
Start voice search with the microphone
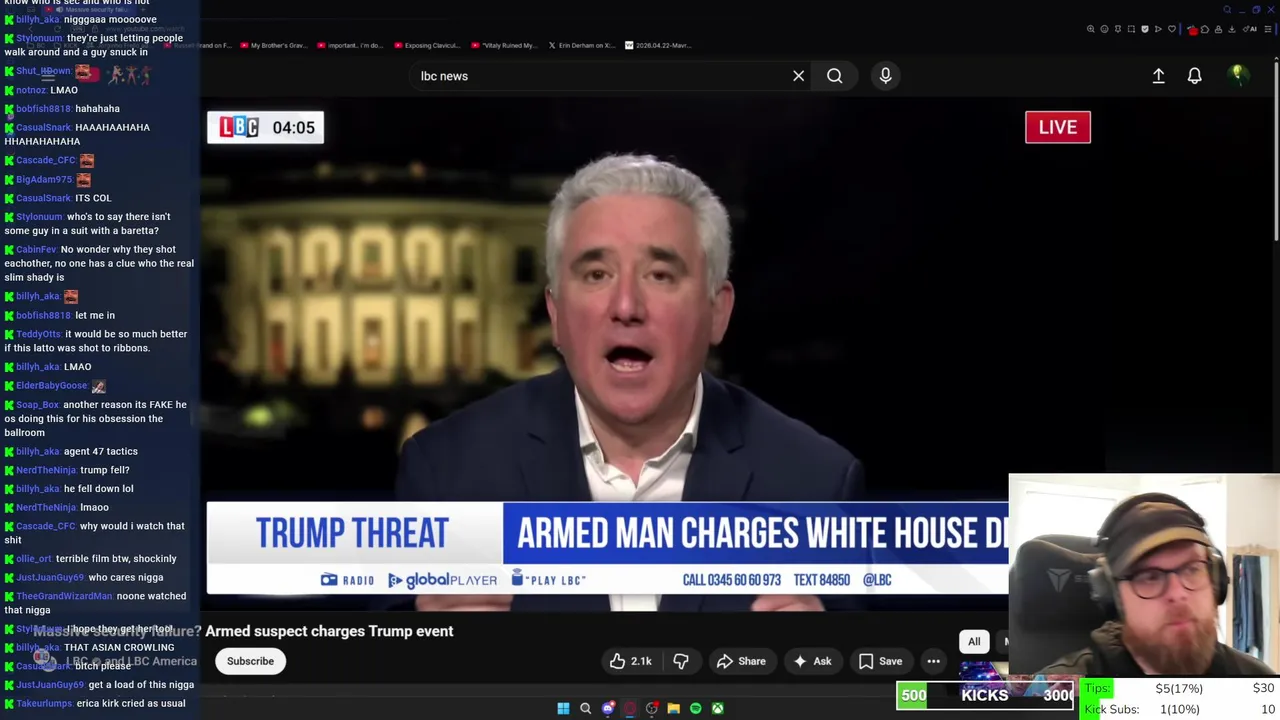click(x=885, y=76)
